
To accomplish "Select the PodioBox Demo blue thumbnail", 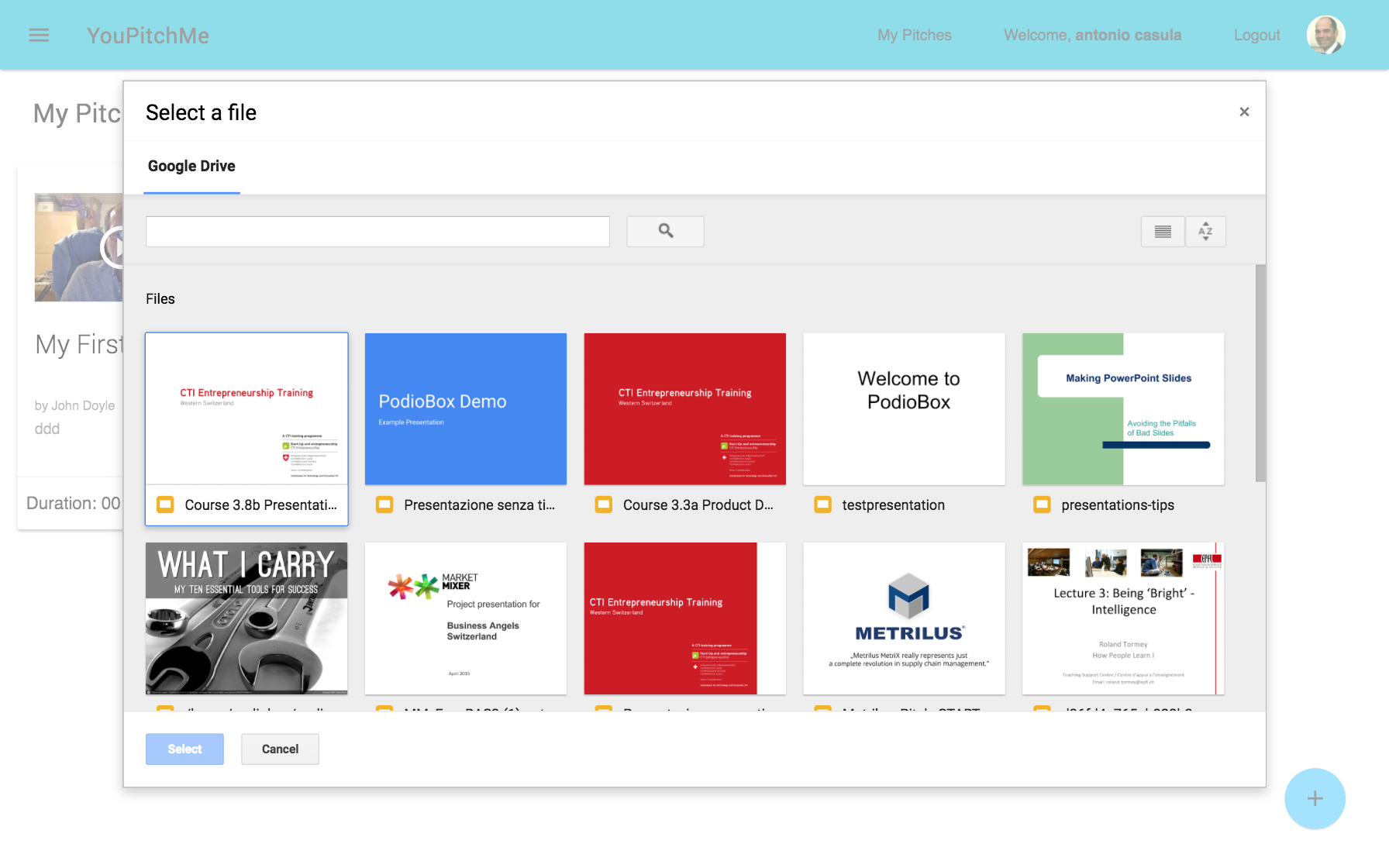I will (466, 409).
